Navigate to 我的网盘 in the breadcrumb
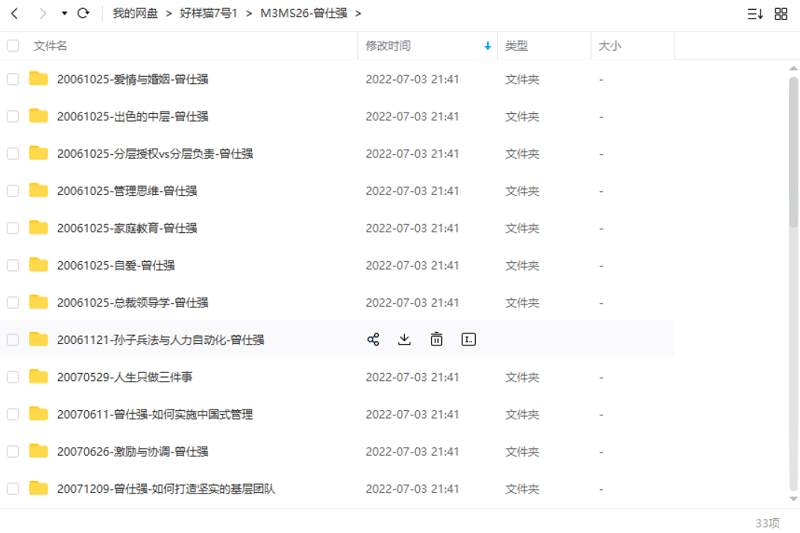 [135, 14]
